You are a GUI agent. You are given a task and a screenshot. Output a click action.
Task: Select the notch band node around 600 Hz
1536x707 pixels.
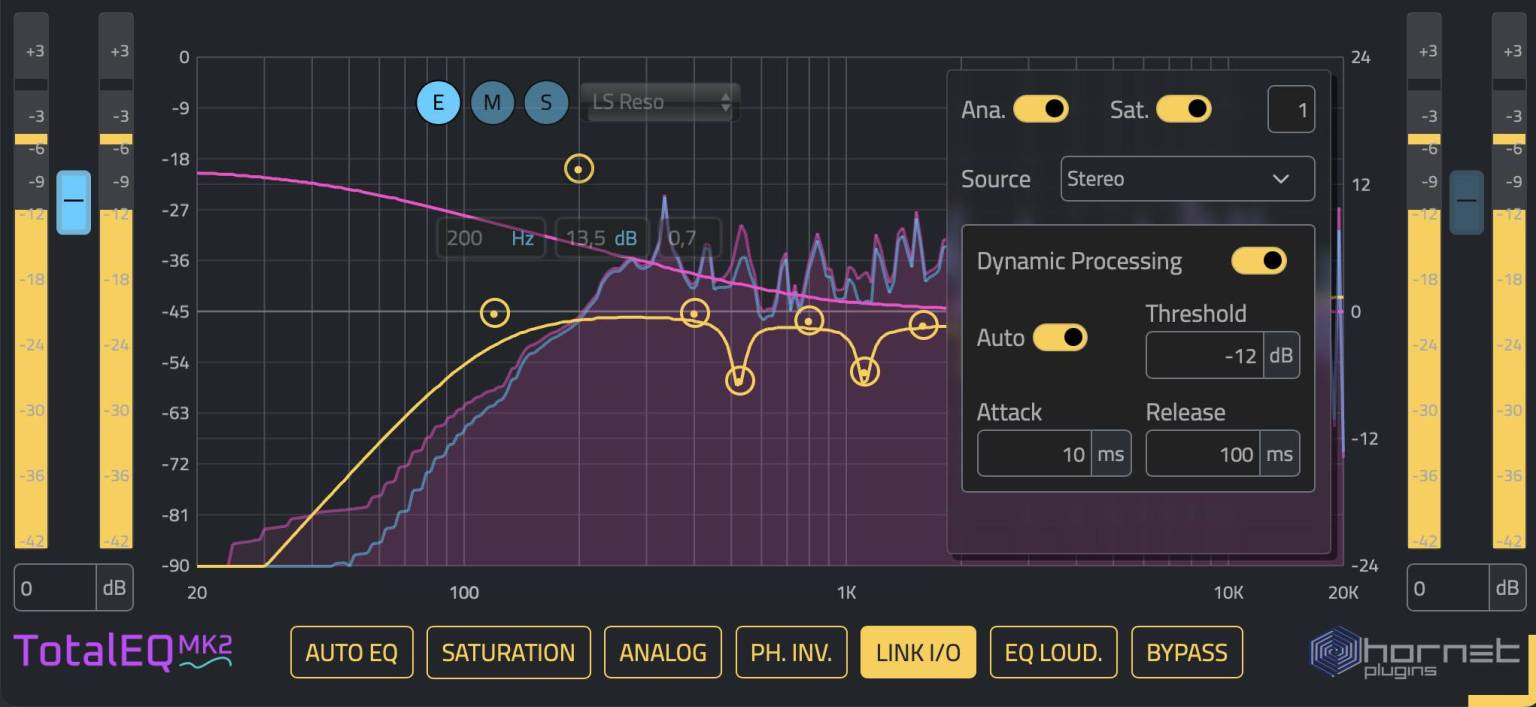point(740,379)
